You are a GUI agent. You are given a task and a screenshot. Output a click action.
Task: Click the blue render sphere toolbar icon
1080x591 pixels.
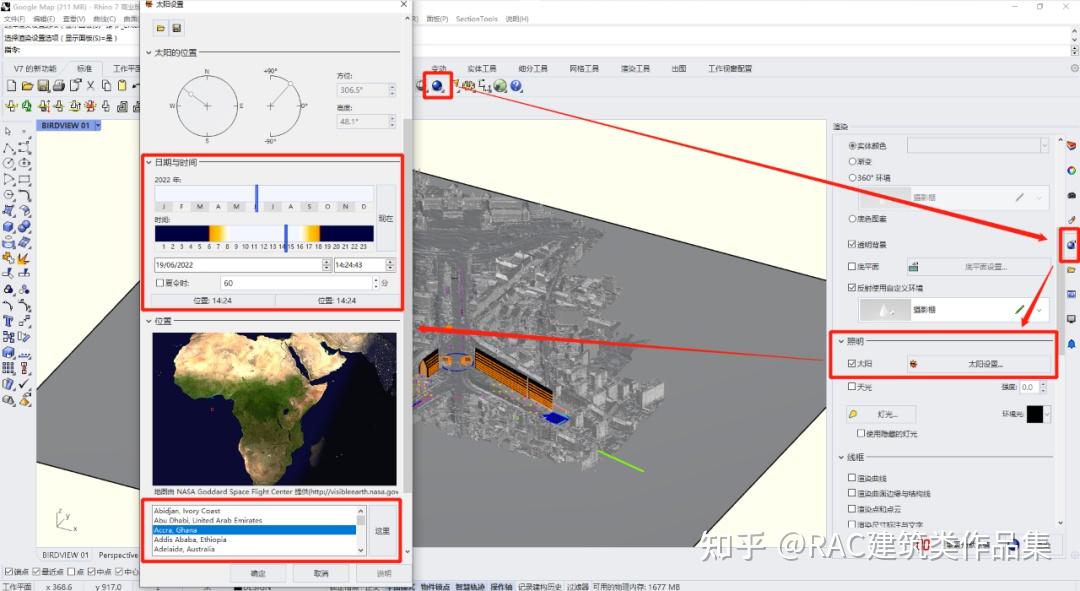click(437, 85)
